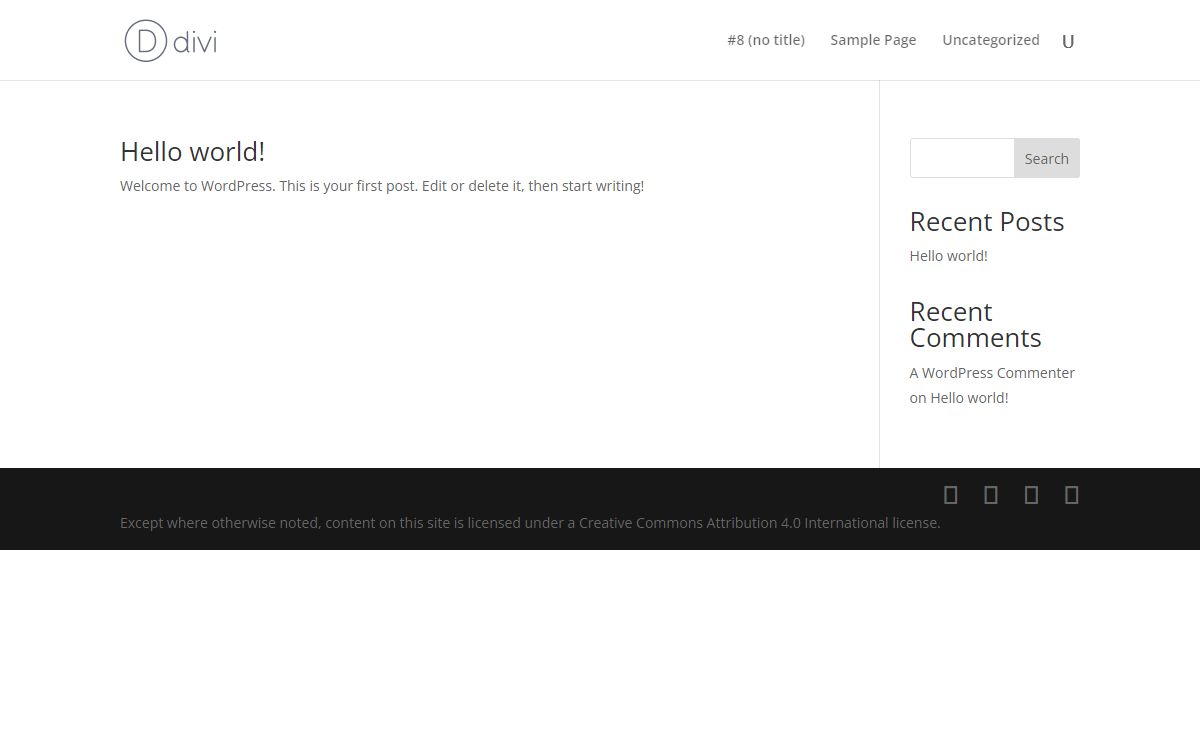Visit the 'A WordPress Commenter' author link
Viewport: 1200px width, 740px height.
pos(992,373)
